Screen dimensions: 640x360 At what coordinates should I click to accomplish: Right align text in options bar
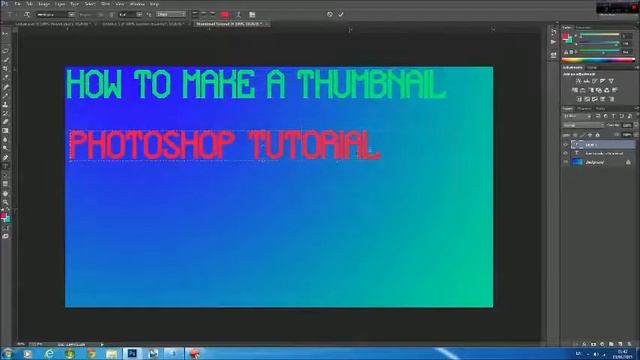(213, 14)
